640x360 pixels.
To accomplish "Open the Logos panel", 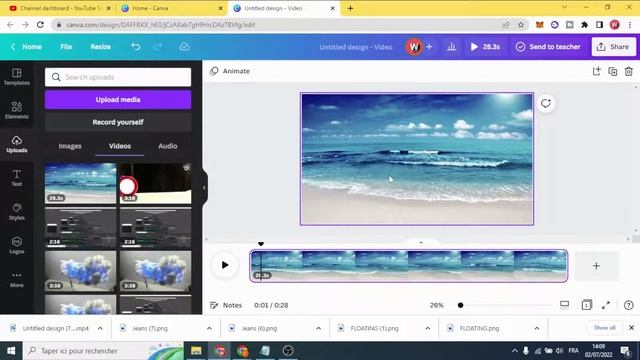I will [x=16, y=245].
